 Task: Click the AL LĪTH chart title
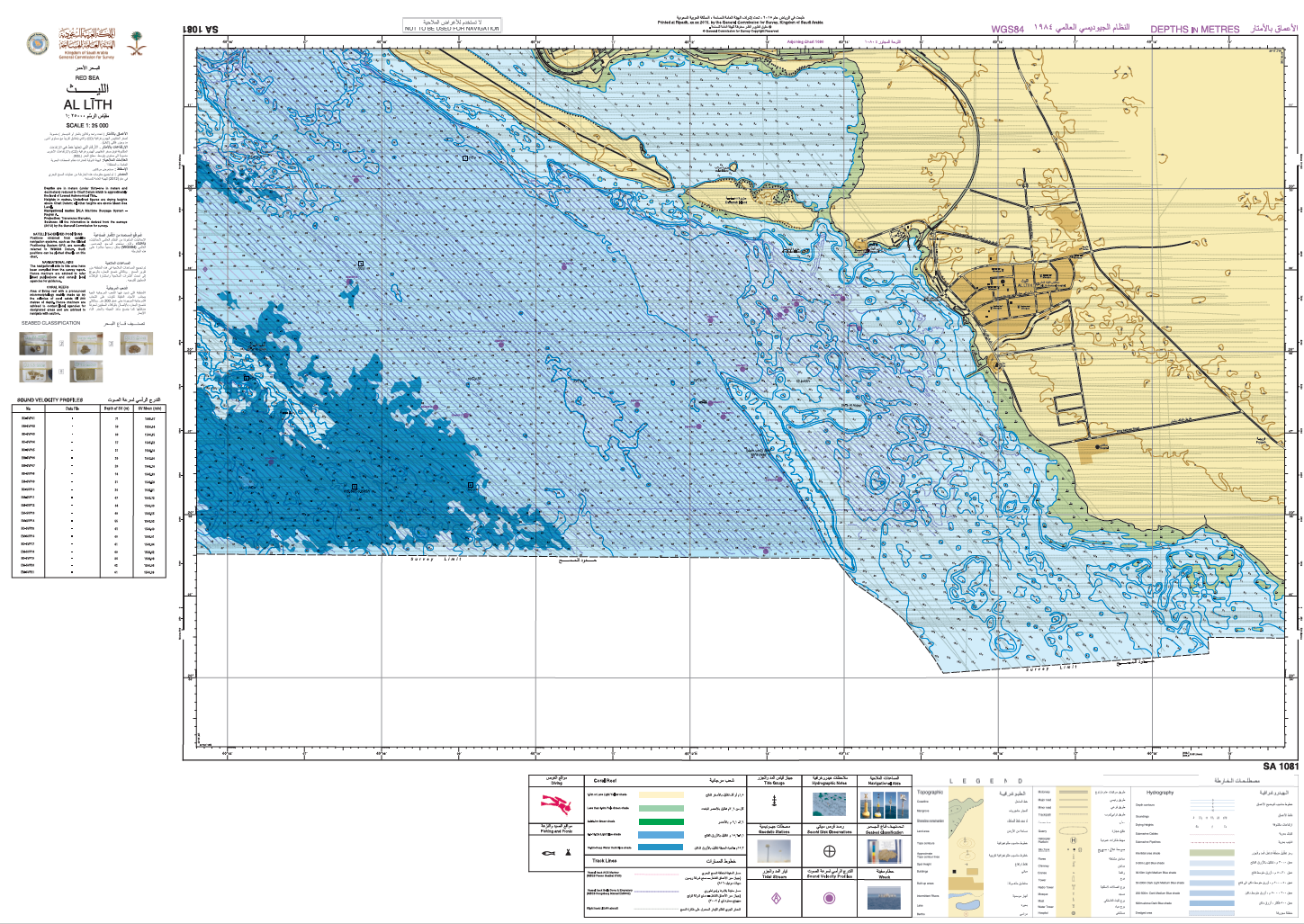87,105
